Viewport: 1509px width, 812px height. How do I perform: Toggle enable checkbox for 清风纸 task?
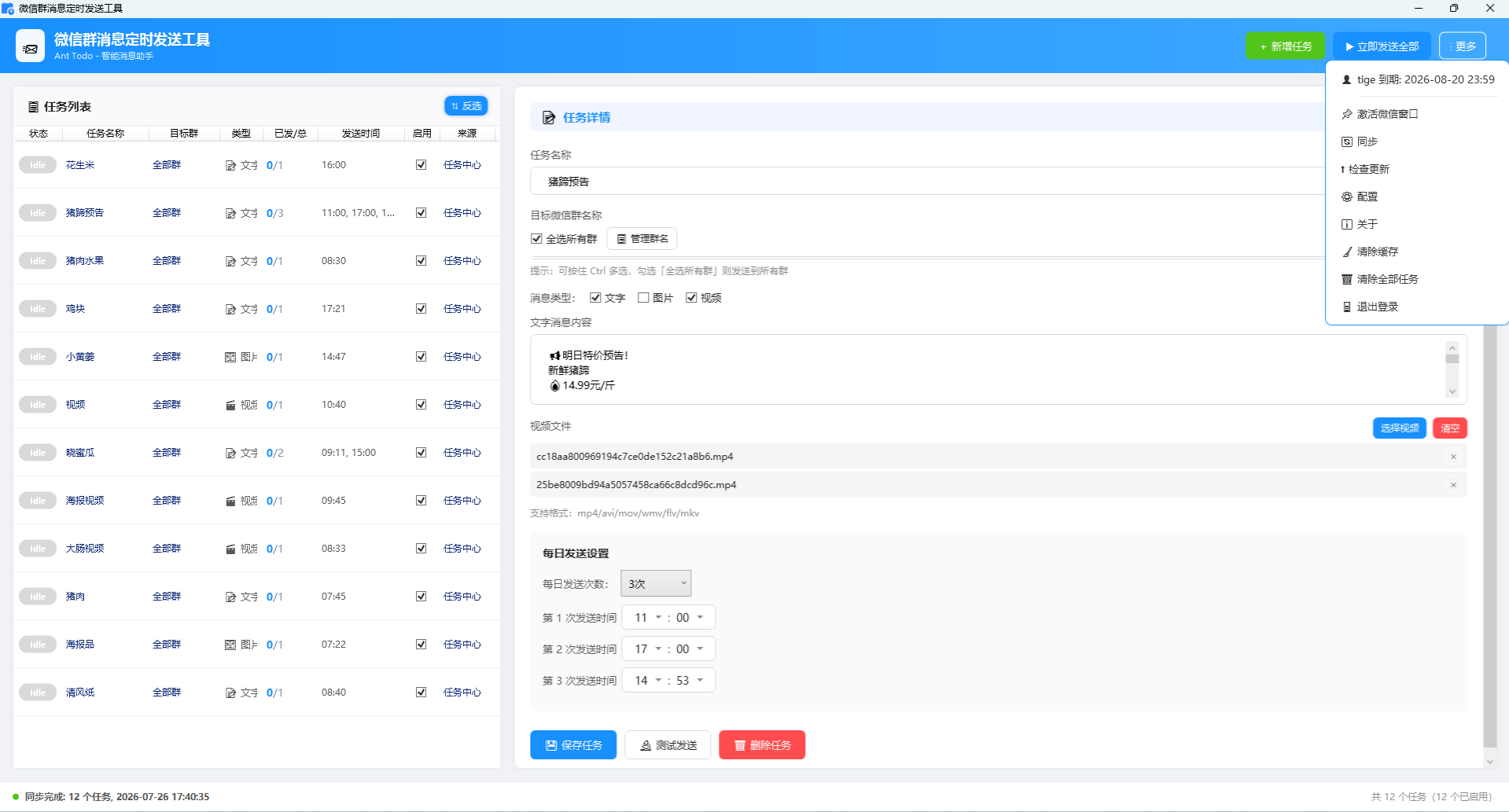421,693
